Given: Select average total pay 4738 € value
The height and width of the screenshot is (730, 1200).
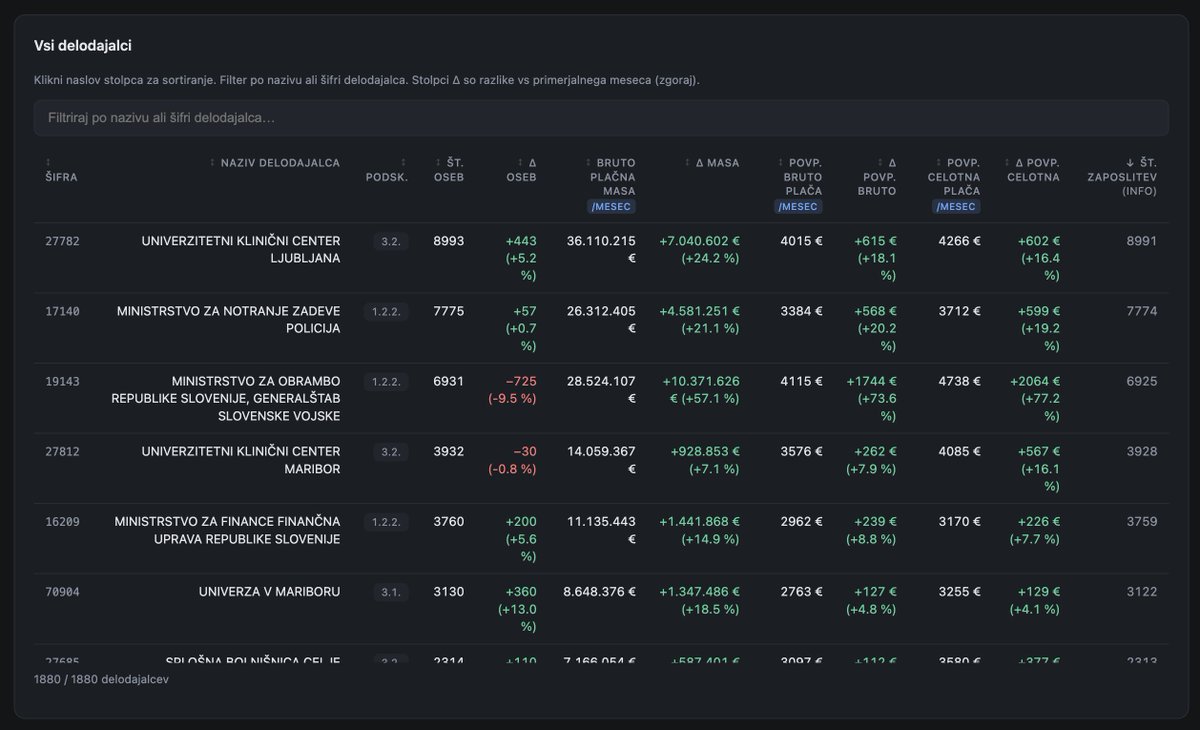Looking at the screenshot, I should 960,381.
